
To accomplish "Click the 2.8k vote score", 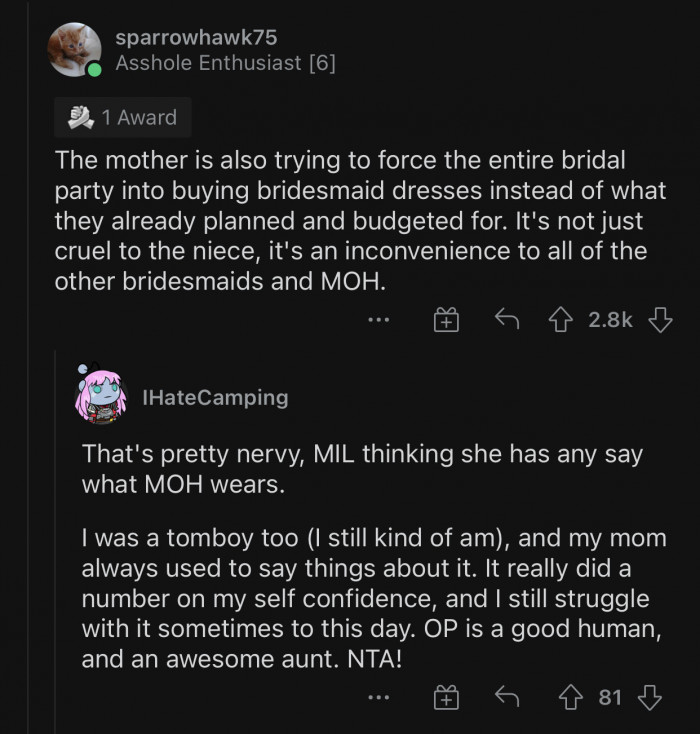I will (610, 320).
